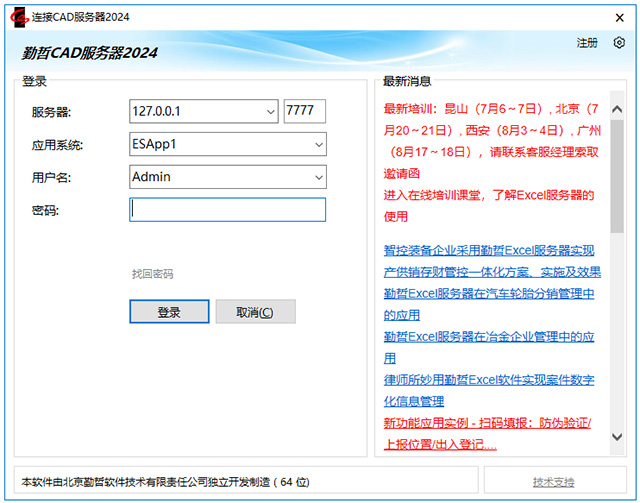The width and height of the screenshot is (640, 503).
Task: Click news scrollbar up arrow
Action: click(617, 109)
